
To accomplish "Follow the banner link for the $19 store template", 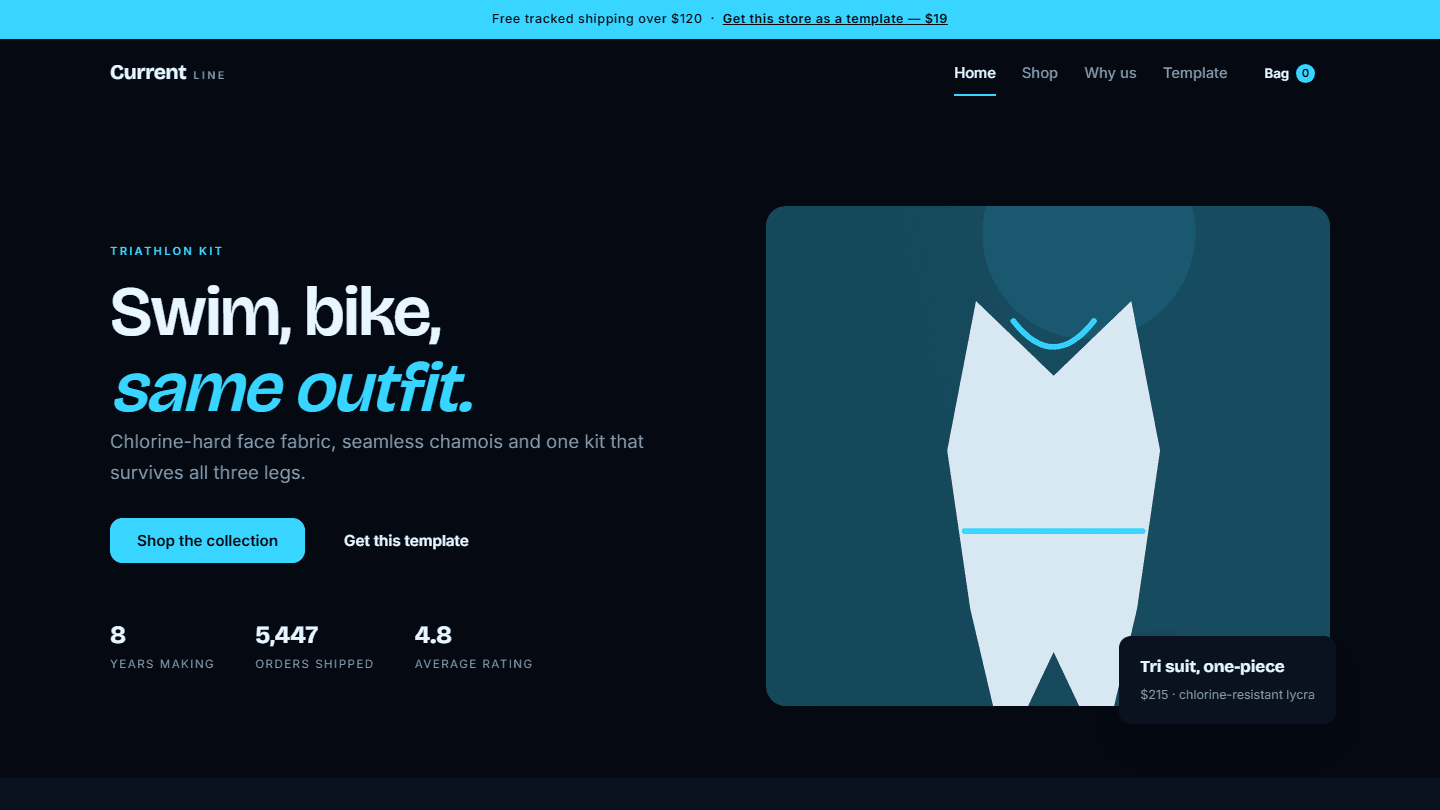I will point(835,19).
